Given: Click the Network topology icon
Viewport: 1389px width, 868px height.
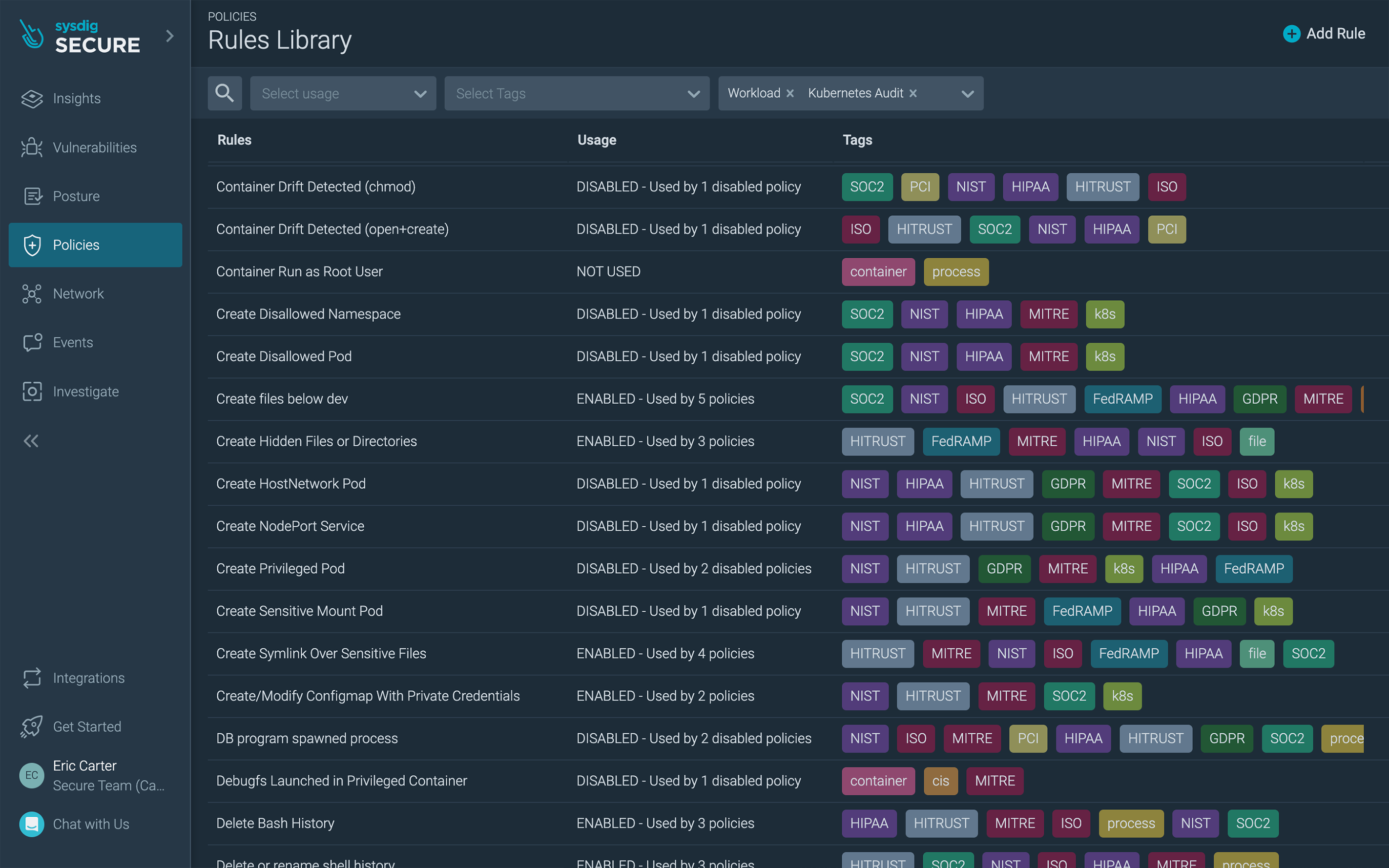Looking at the screenshot, I should click(32, 294).
